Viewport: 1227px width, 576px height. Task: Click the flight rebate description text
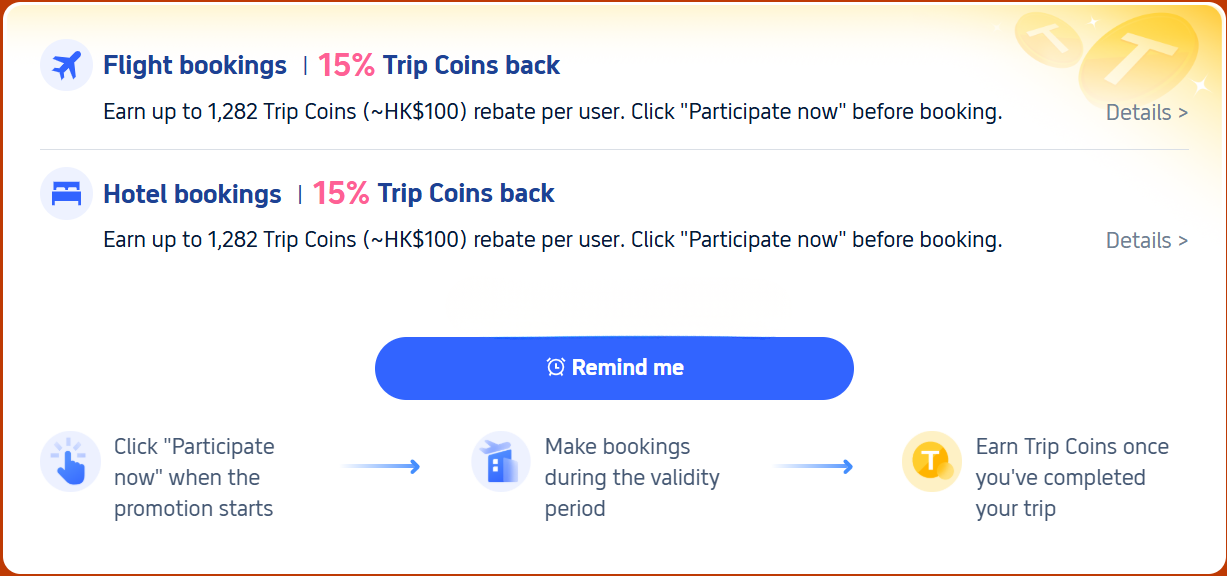coord(552,112)
